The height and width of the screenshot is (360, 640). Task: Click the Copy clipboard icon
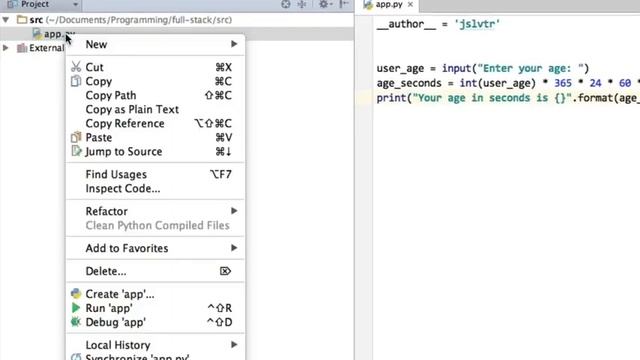[x=76, y=81]
